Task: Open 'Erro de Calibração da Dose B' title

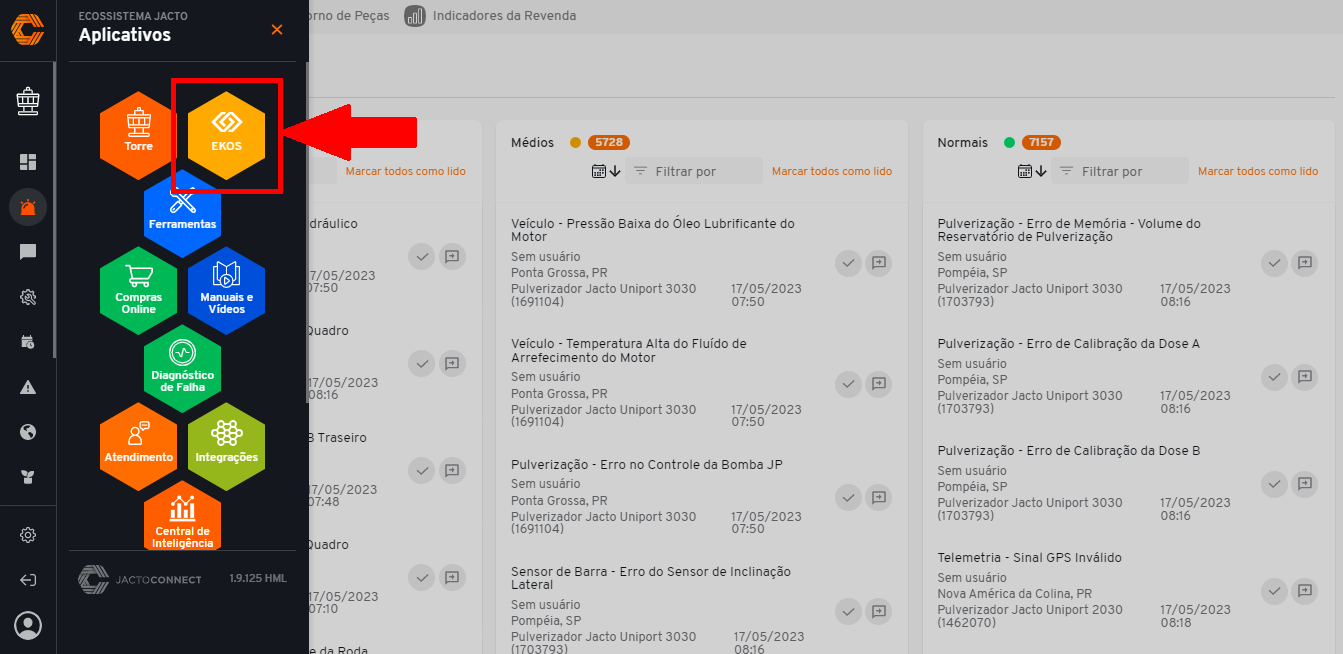Action: (1069, 451)
